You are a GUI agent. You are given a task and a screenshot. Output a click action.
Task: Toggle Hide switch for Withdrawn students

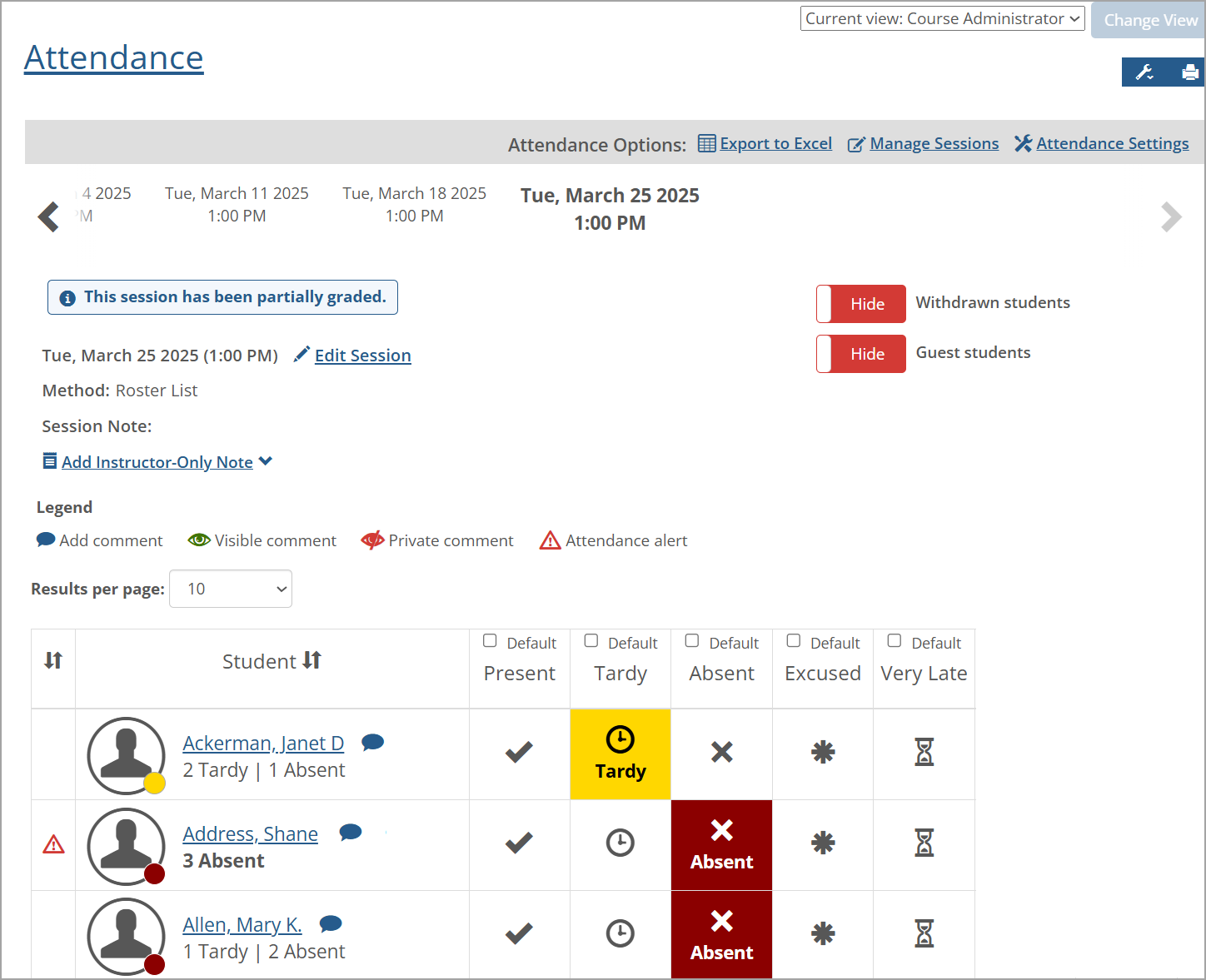[x=860, y=304]
